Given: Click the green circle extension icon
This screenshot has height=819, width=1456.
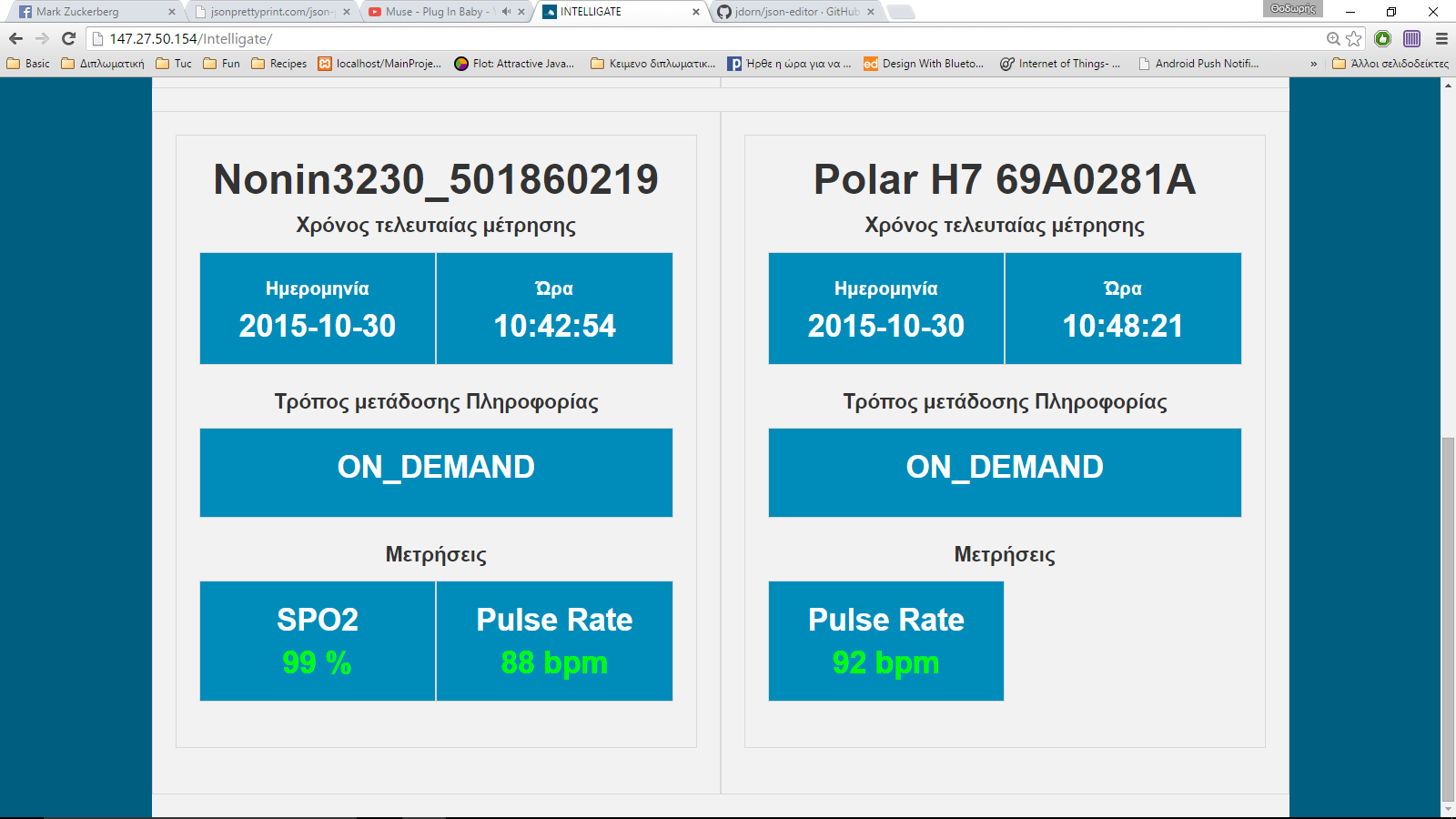Looking at the screenshot, I should tap(1383, 38).
